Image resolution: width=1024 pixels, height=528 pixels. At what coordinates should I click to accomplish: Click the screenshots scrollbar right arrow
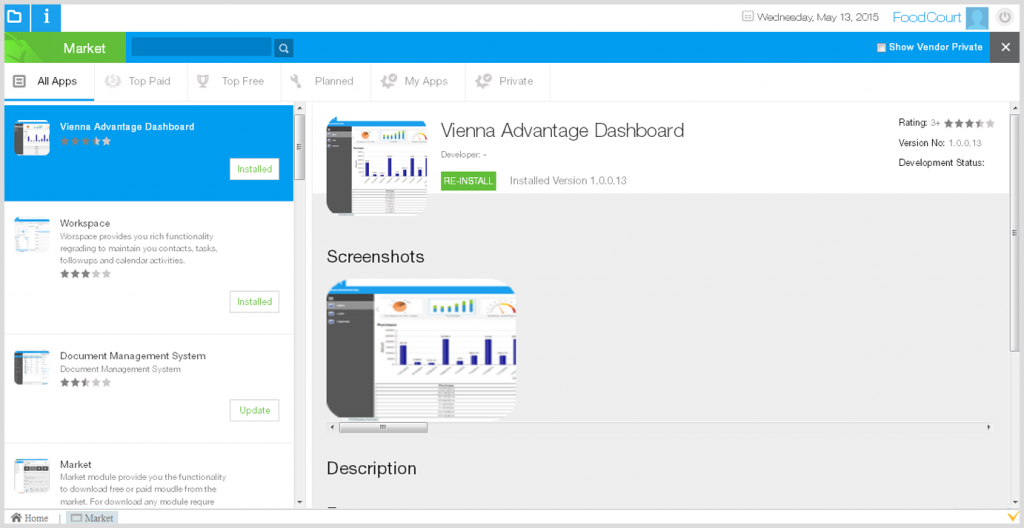(x=989, y=427)
